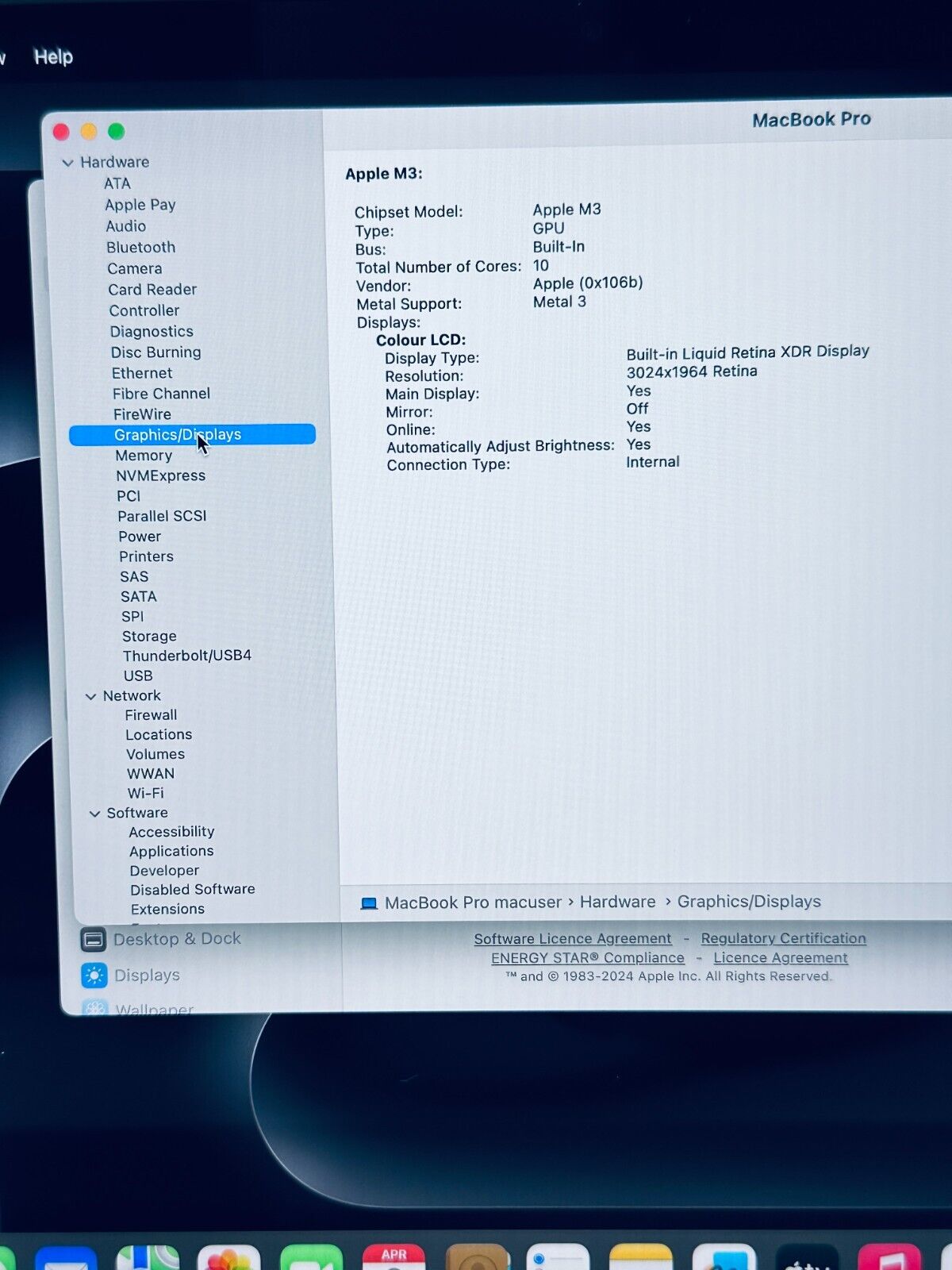This screenshot has width=952, height=1270.
Task: Open Music from the Dock
Action: click(889, 1258)
